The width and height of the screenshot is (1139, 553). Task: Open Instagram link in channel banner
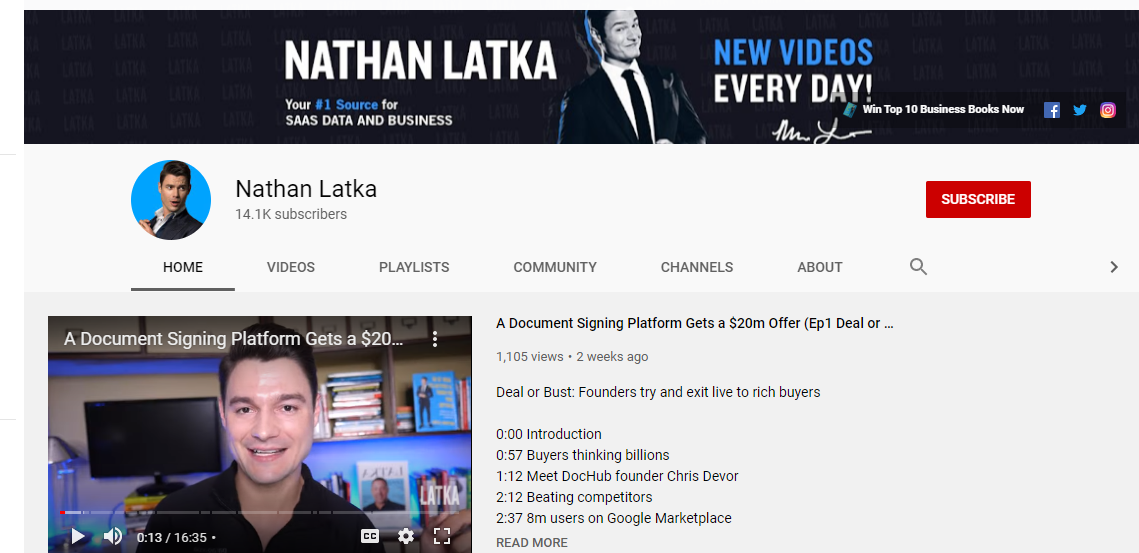click(x=1108, y=110)
